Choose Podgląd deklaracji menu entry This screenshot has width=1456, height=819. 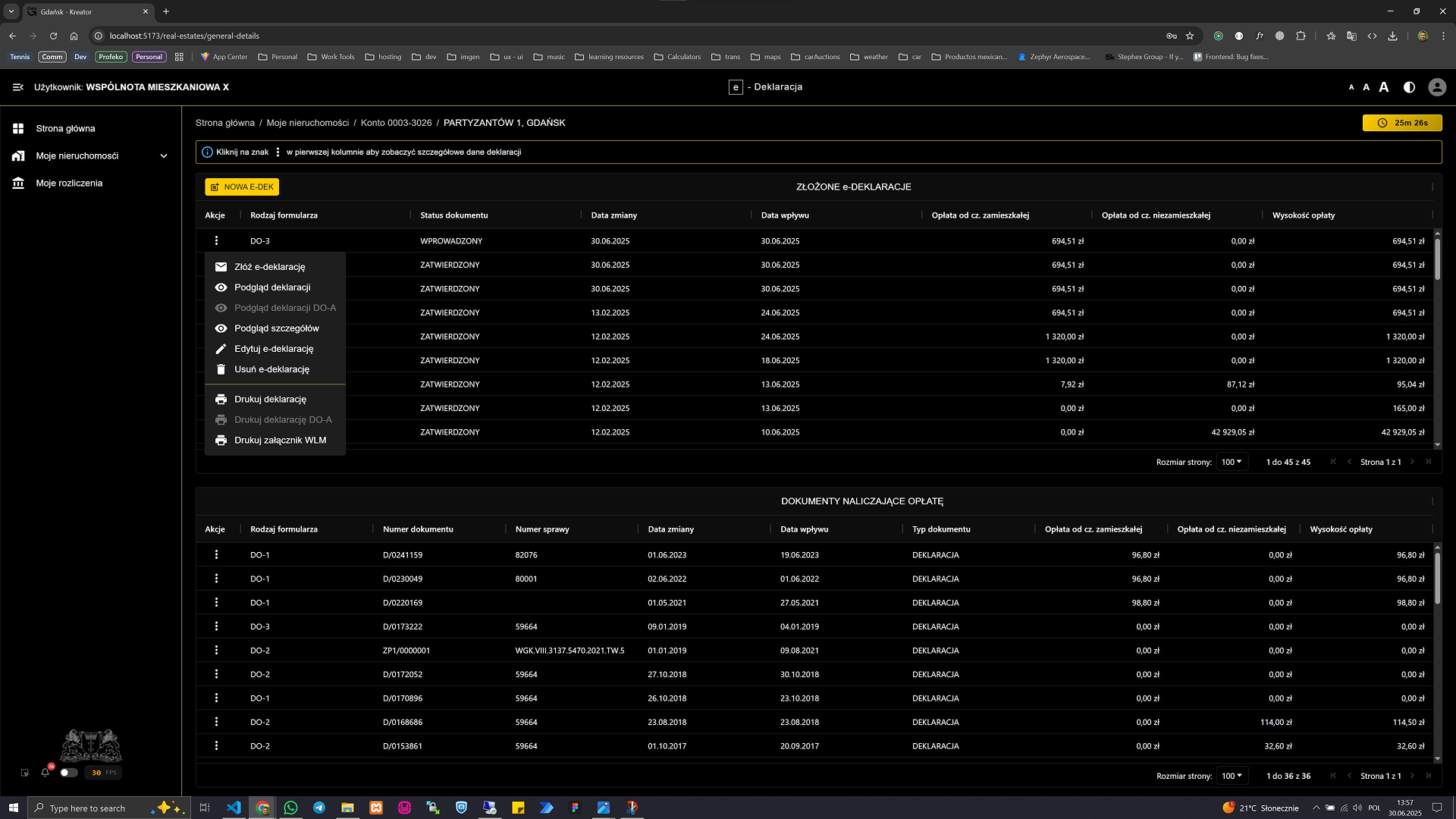[x=275, y=287]
